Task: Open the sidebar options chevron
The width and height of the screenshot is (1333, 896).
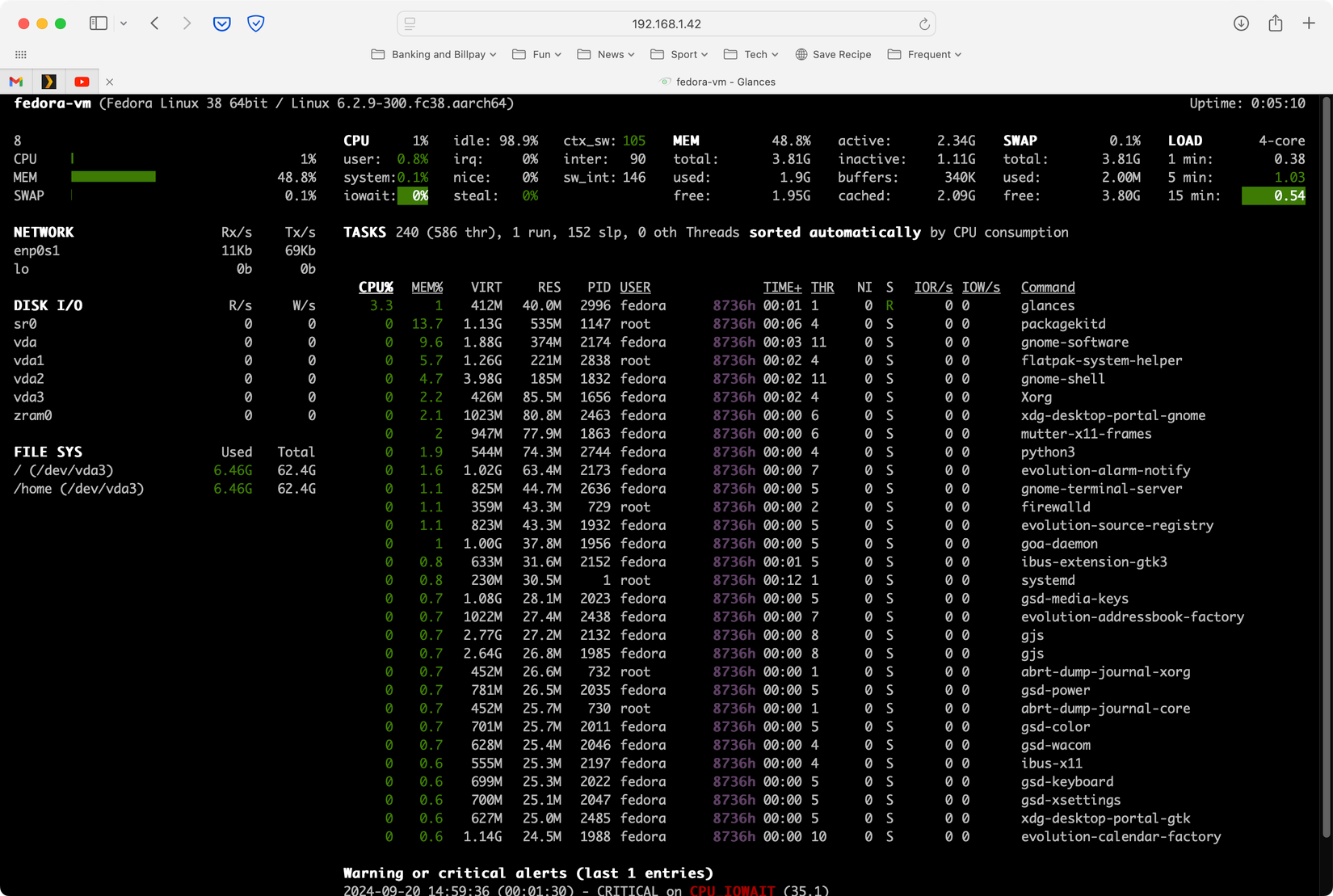Action: click(124, 23)
